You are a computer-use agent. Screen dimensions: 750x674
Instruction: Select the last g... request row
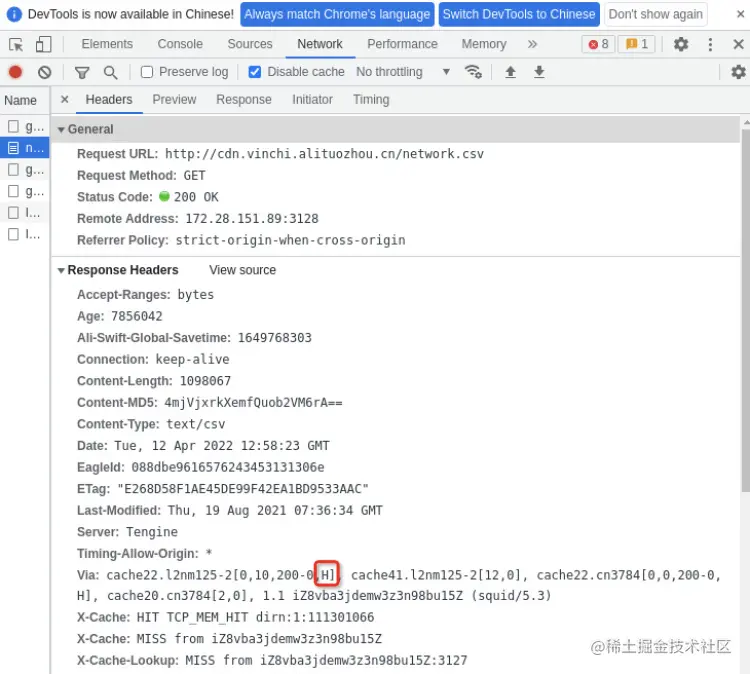click(24, 191)
